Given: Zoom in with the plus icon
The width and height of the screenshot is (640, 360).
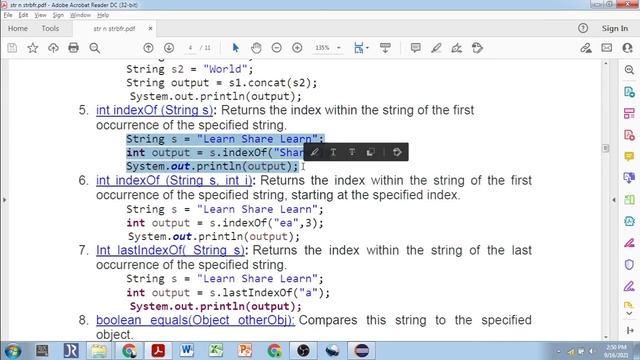Looking at the screenshot, I should [x=297, y=48].
